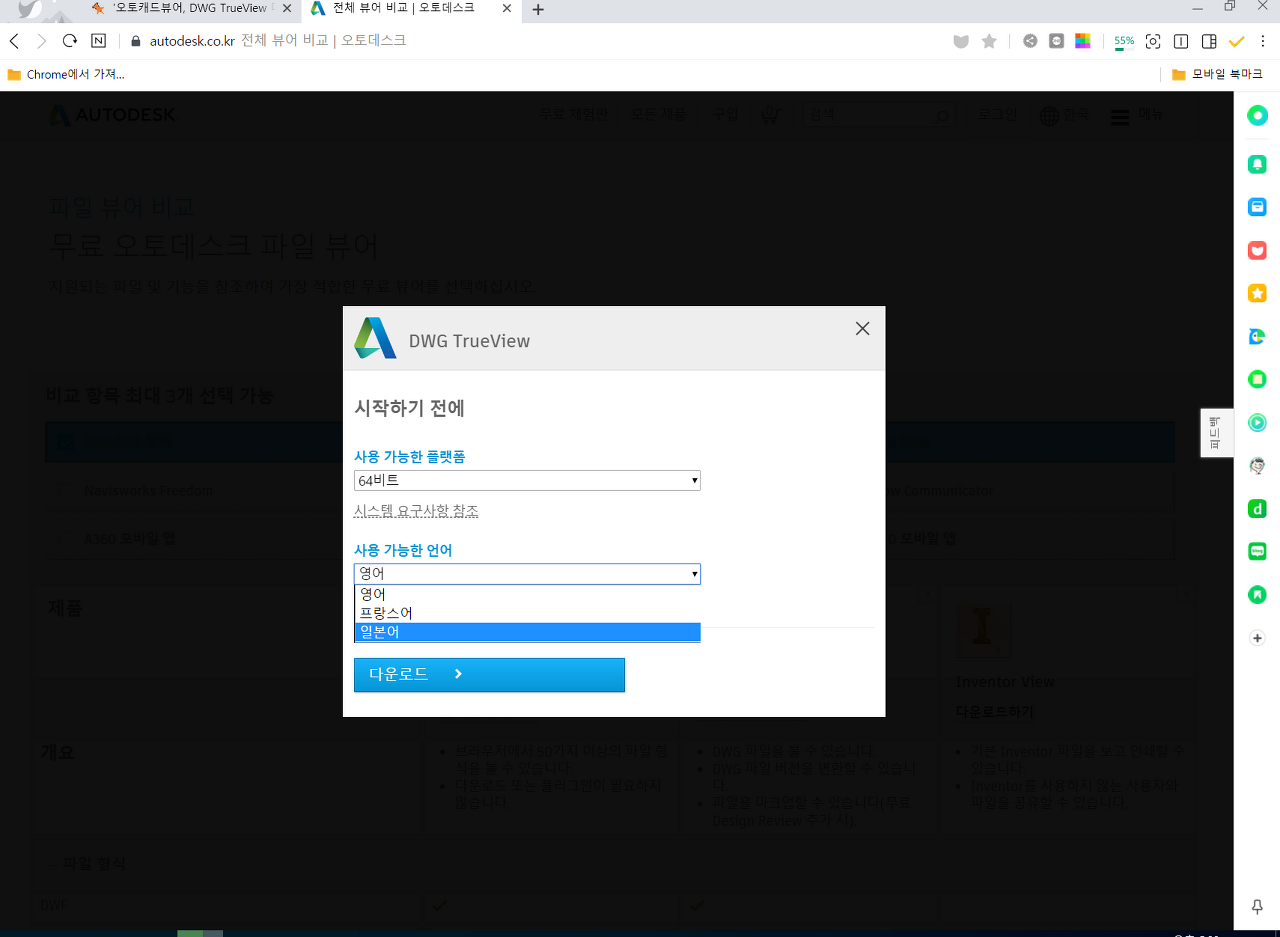The image size is (1280, 937).
Task: Click the yellow checkmark icon
Action: (x=1236, y=41)
